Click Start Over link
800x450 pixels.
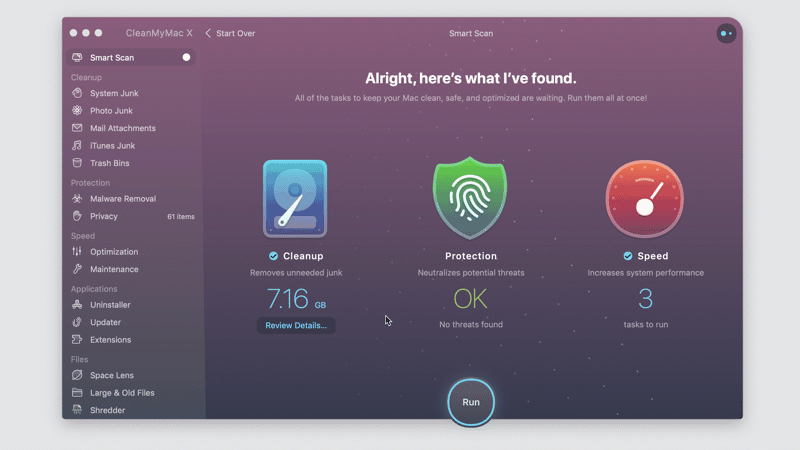click(236, 33)
